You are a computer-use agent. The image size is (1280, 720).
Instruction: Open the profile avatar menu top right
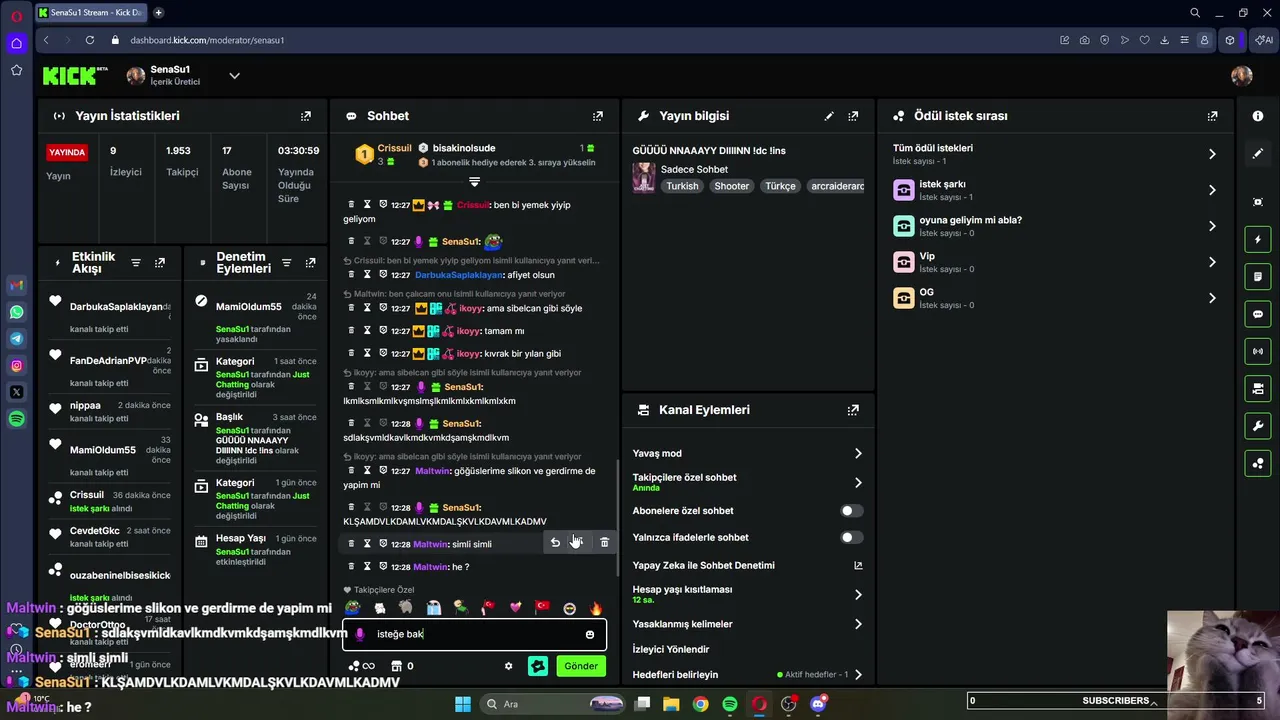1242,76
